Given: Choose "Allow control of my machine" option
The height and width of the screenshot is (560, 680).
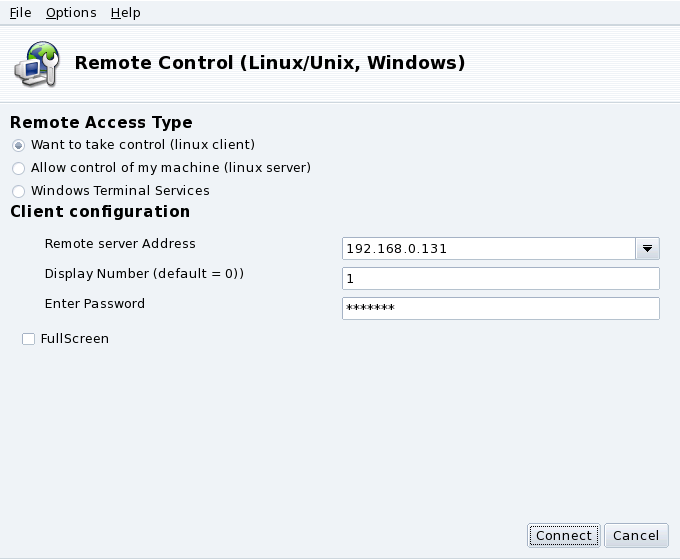Looking at the screenshot, I should point(18,168).
